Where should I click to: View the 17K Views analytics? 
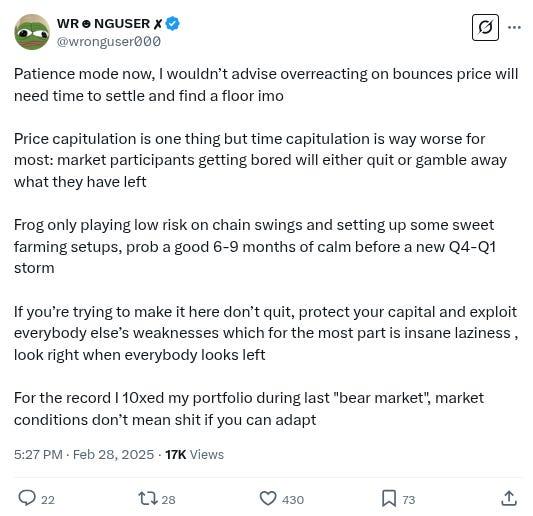click(x=194, y=454)
